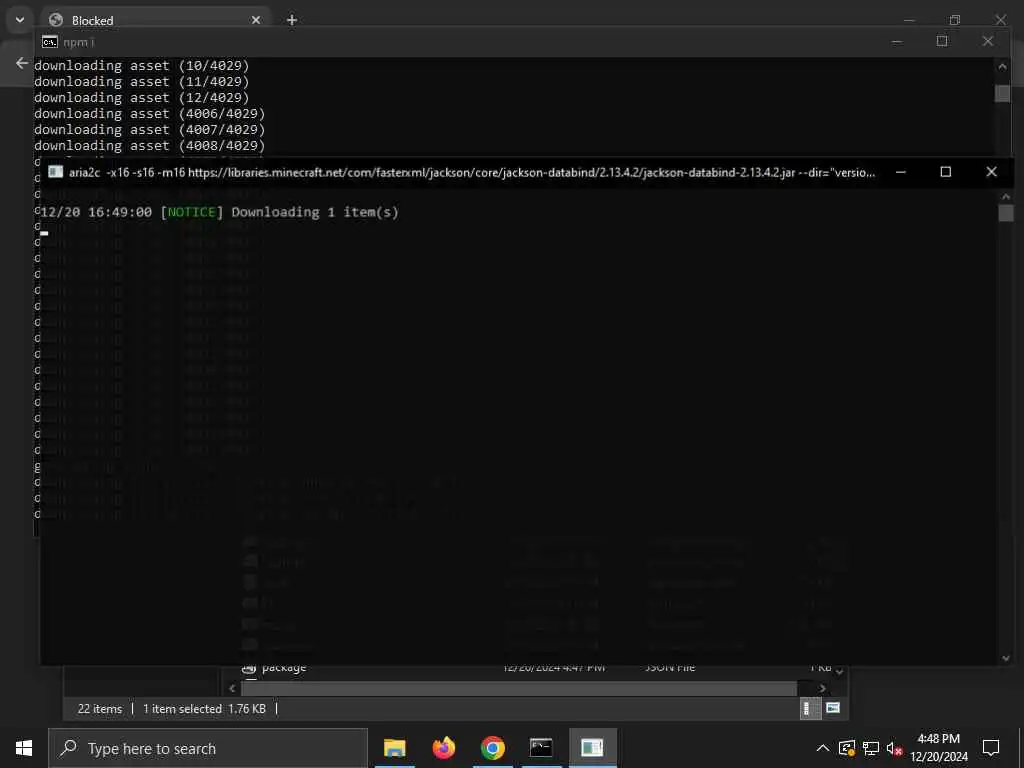Switch Explorer to large icons view
Viewport: 1024px width, 768px height.
[x=833, y=708]
